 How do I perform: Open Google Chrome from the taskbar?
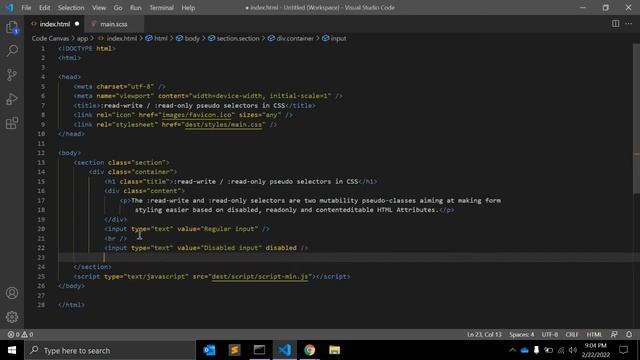309,350
